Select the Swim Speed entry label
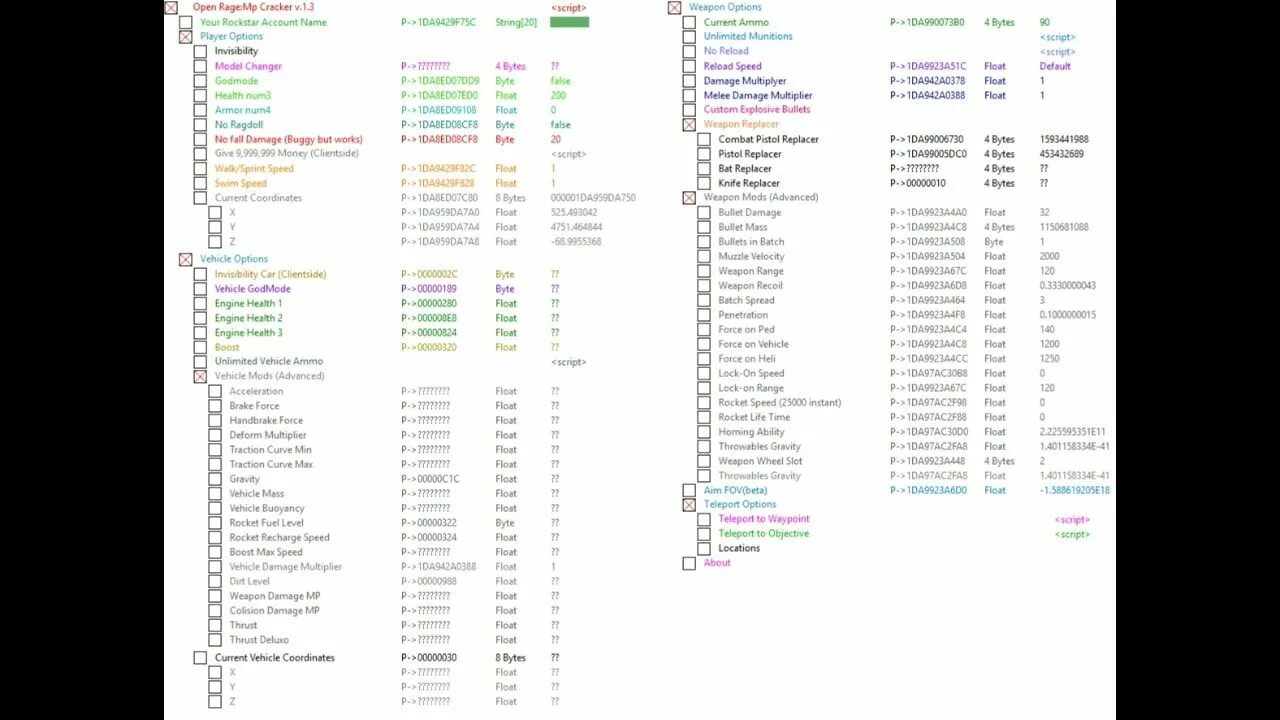 (x=241, y=183)
